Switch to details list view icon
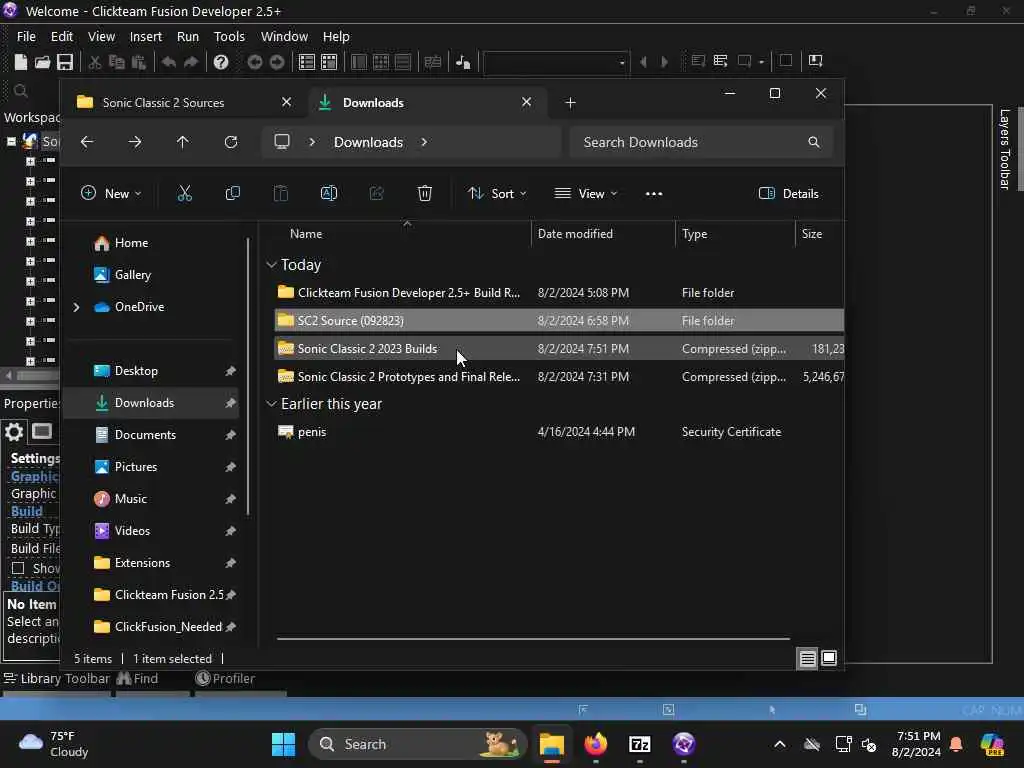The width and height of the screenshot is (1024, 768). coord(807,658)
